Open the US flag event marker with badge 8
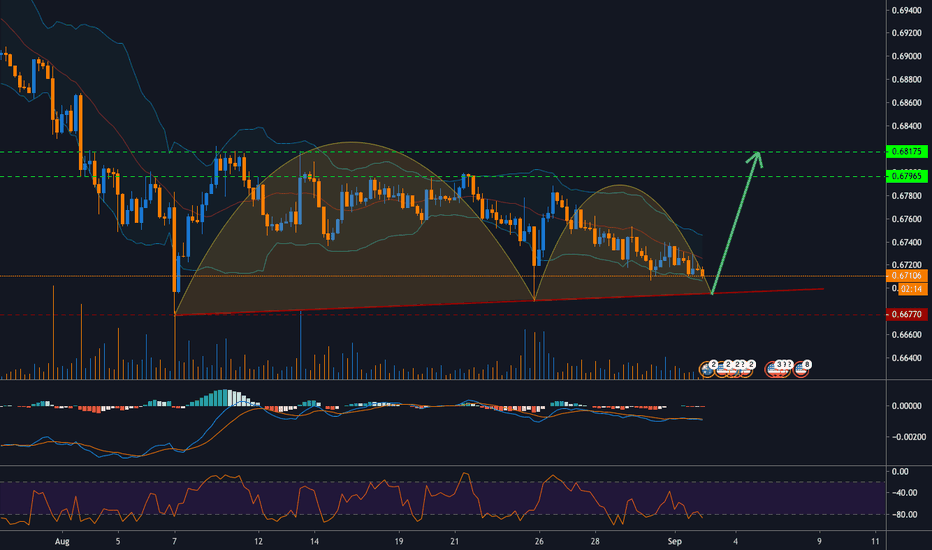This screenshot has height=550, width=932. 801,369
